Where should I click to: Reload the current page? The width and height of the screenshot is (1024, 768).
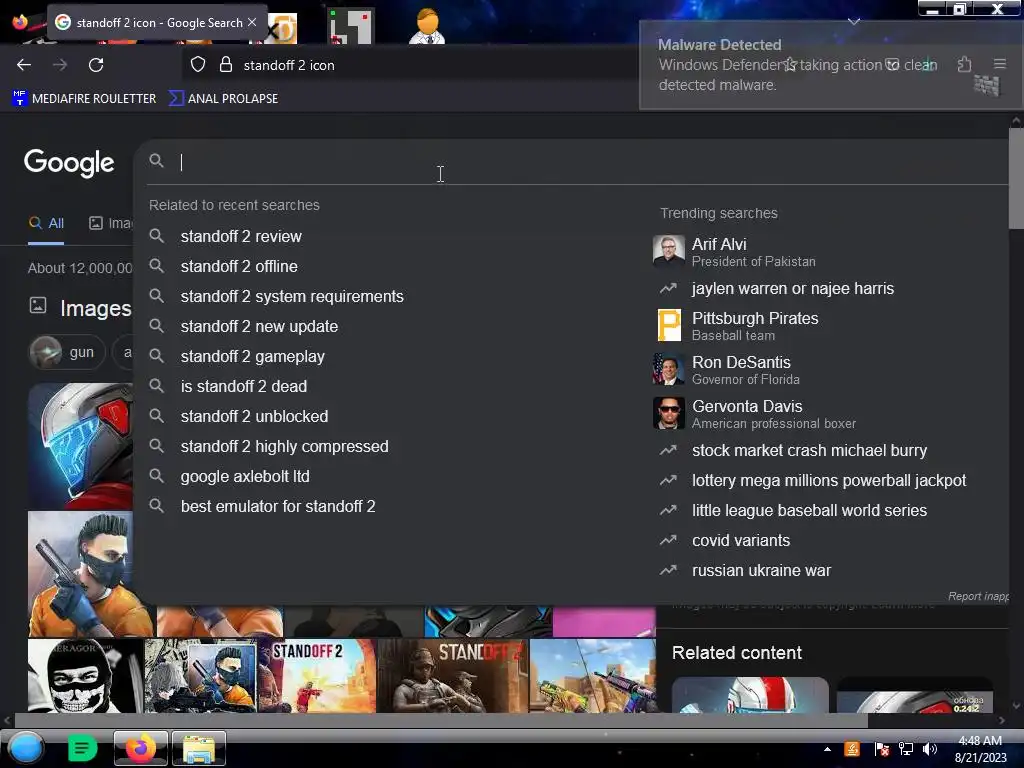96,65
